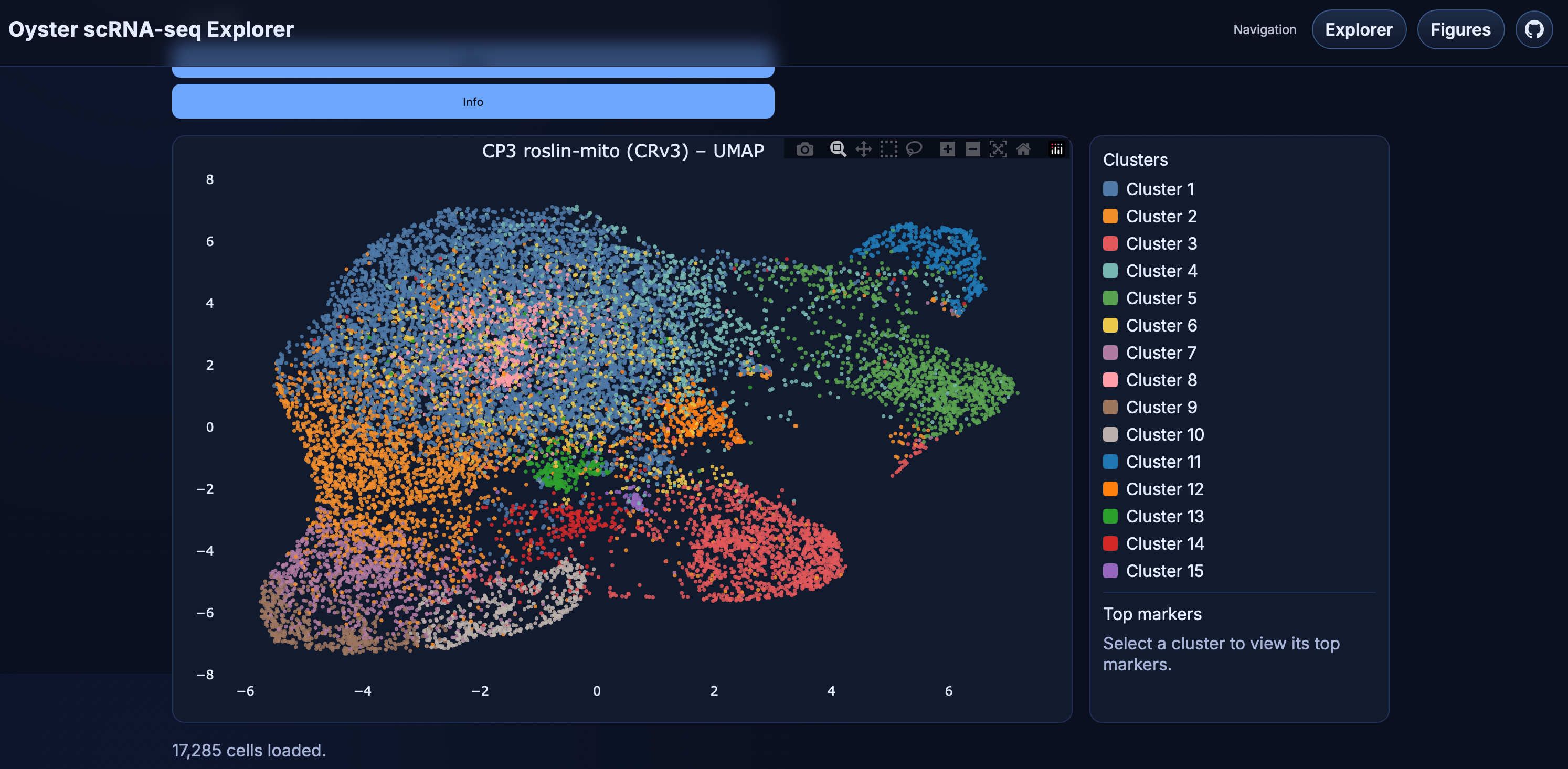Switch to the Figures page
Viewport: 1568px width, 769px height.
[x=1460, y=29]
